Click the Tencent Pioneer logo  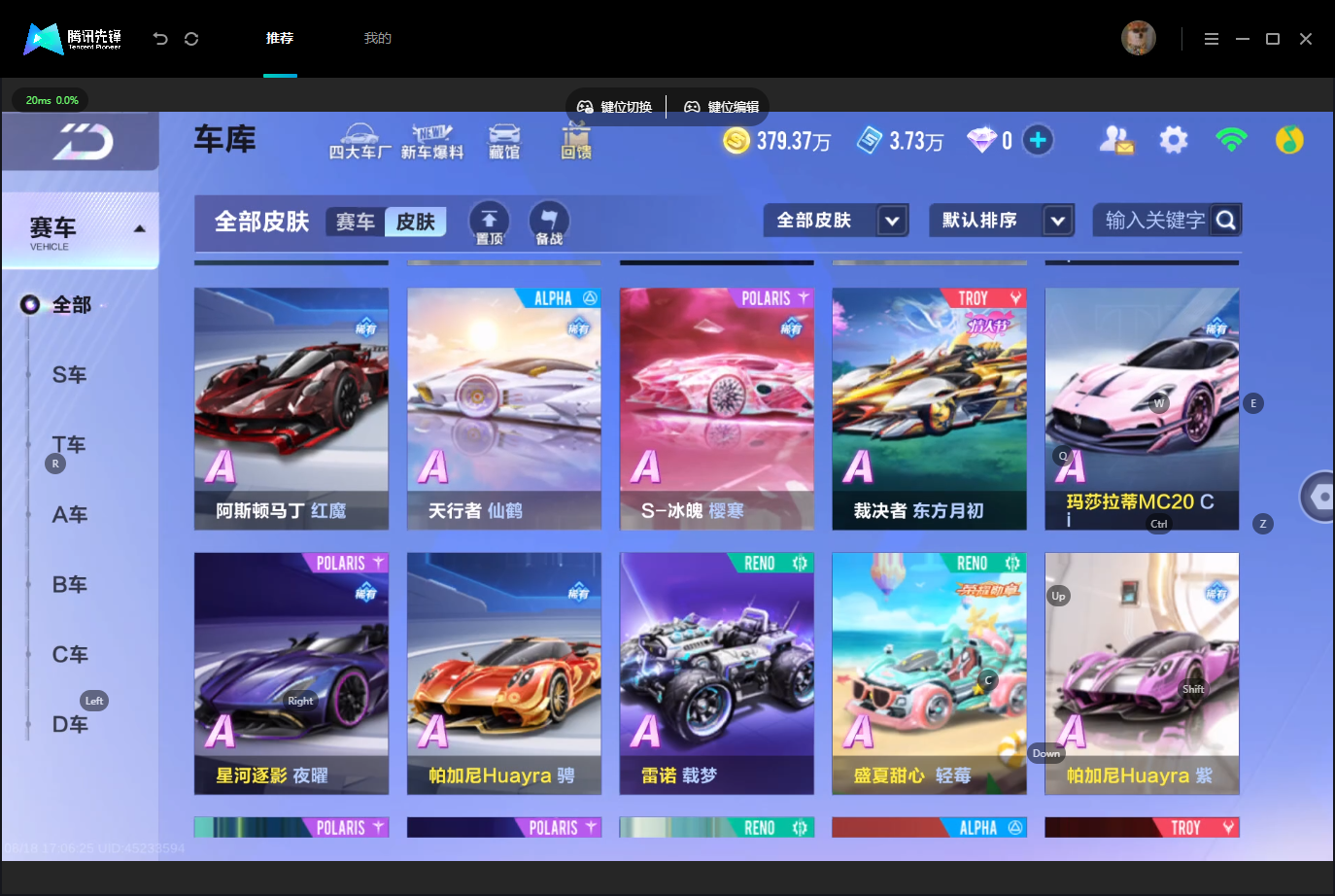[73, 39]
